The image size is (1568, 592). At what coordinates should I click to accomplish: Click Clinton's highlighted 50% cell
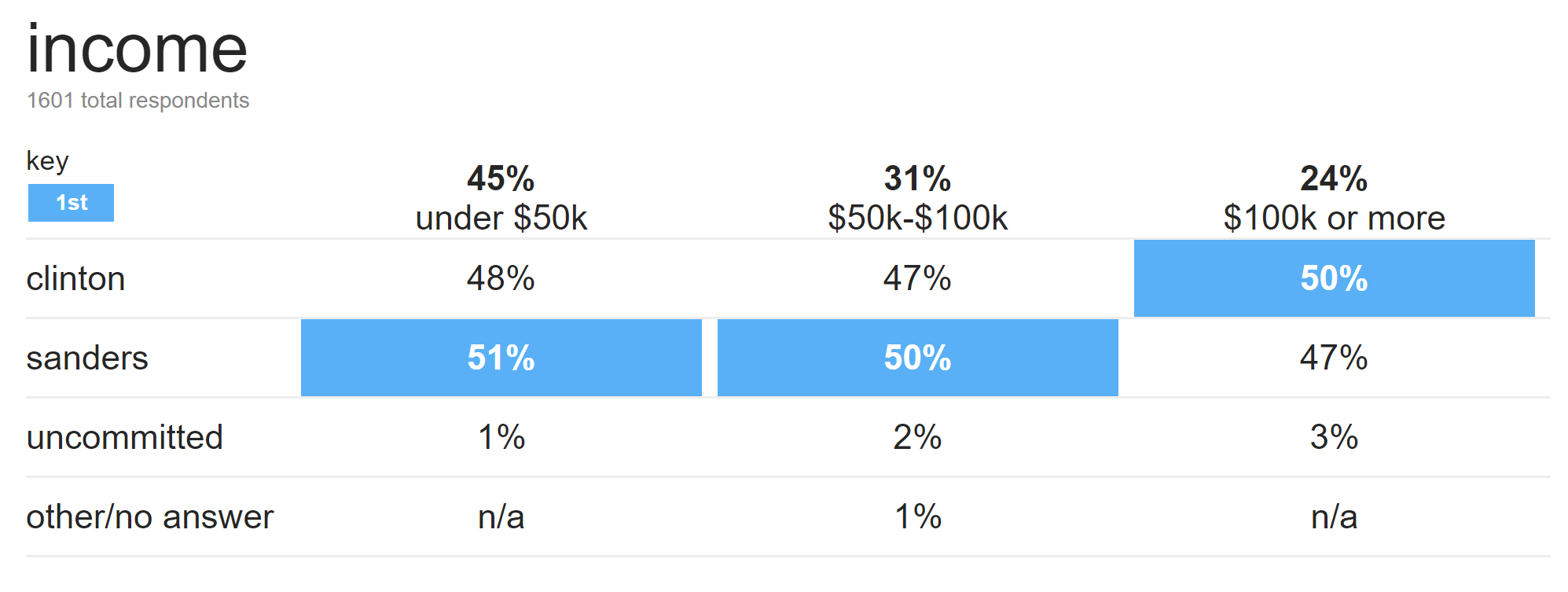pyautogui.click(x=1334, y=279)
